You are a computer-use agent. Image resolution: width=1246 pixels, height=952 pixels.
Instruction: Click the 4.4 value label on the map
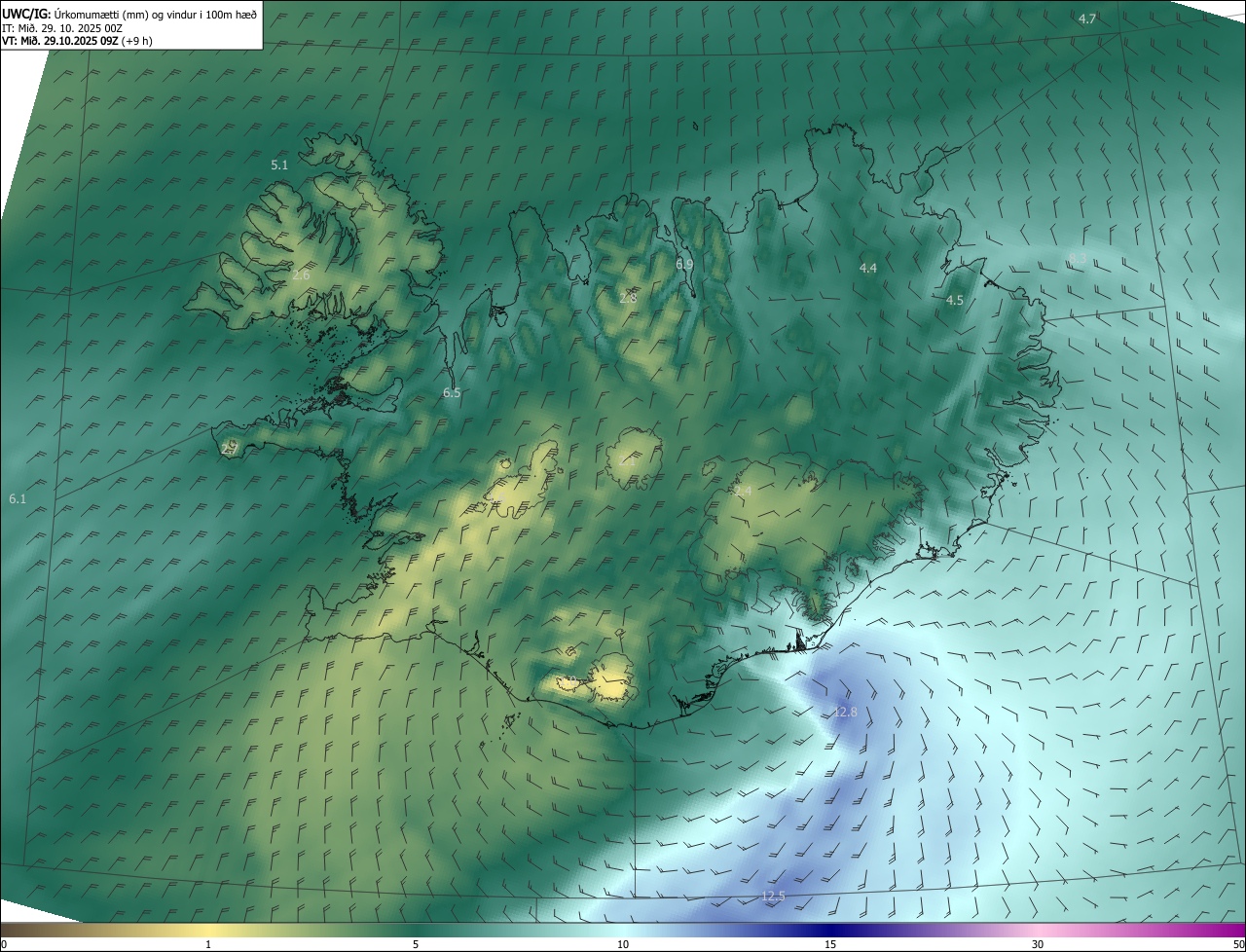(x=867, y=268)
